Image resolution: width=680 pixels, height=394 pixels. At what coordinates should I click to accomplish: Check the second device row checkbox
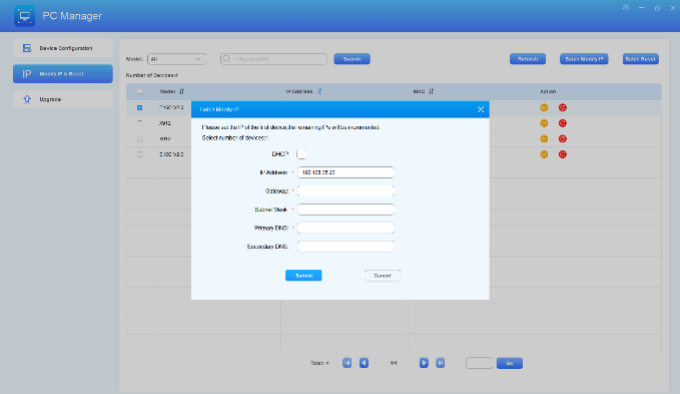coord(139,123)
